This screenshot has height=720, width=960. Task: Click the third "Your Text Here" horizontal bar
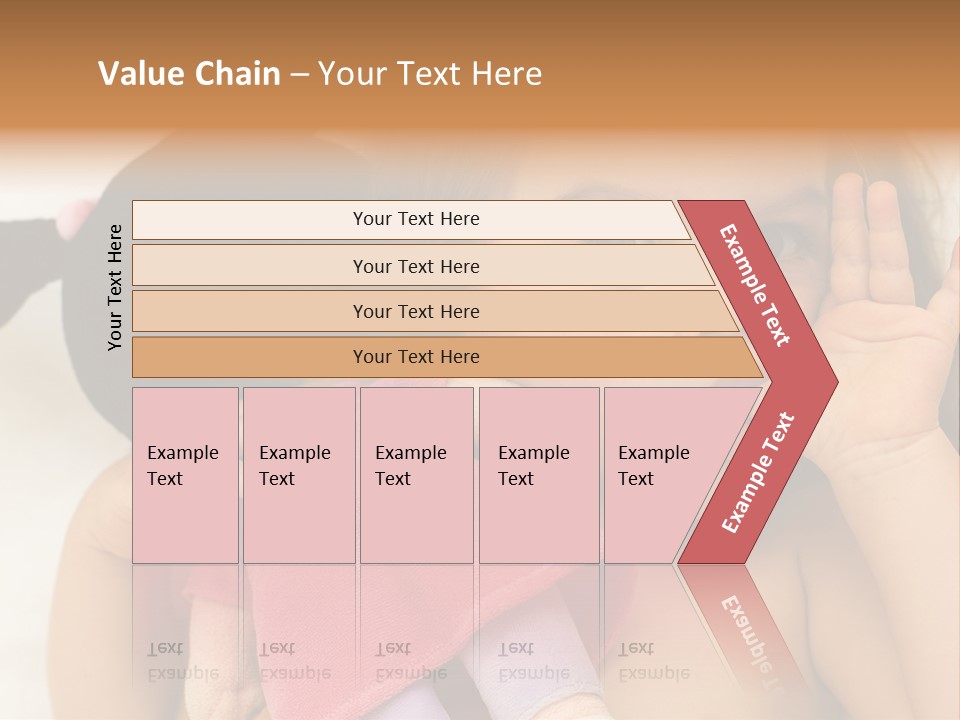[416, 311]
